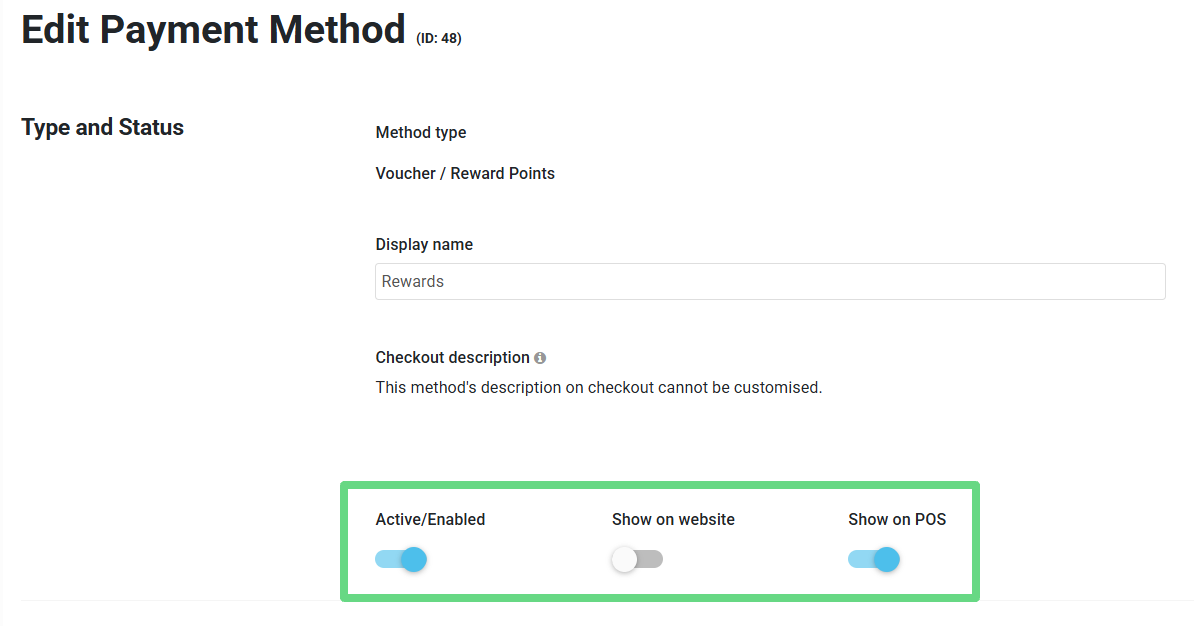Click the Active/Enabled label text
The image size is (1194, 626).
[430, 520]
